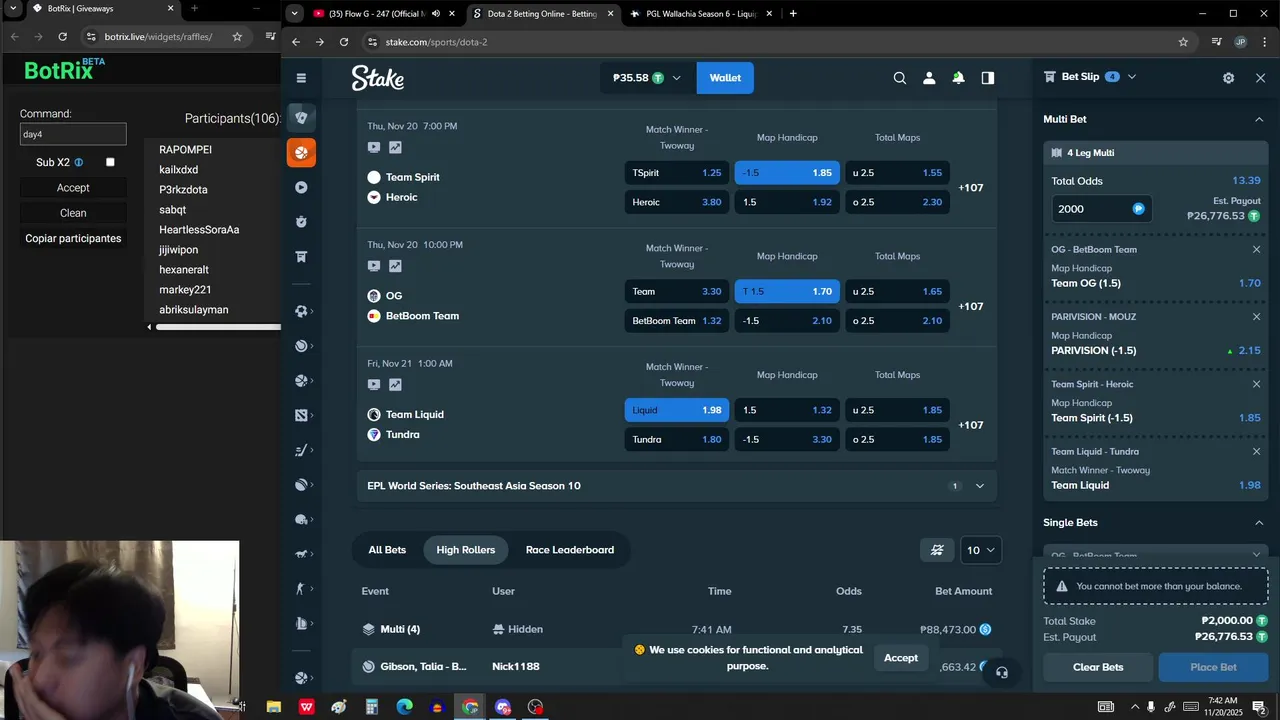Screen dimensions: 1280x720
Task: Open the live play icon in Stake sidebar
Action: pyautogui.click(x=301, y=187)
